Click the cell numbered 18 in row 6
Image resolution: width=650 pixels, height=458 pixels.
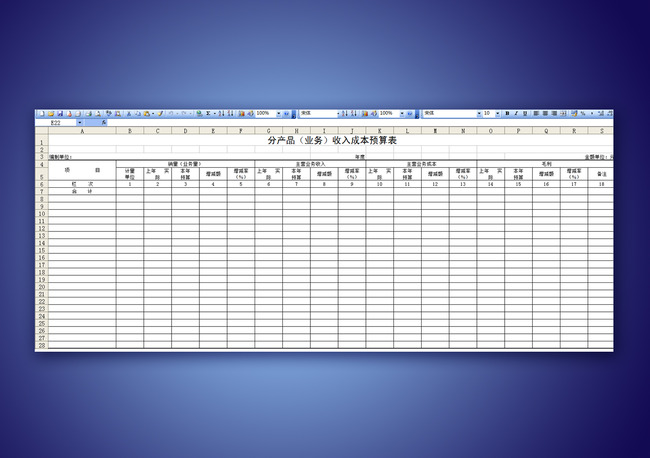point(601,184)
